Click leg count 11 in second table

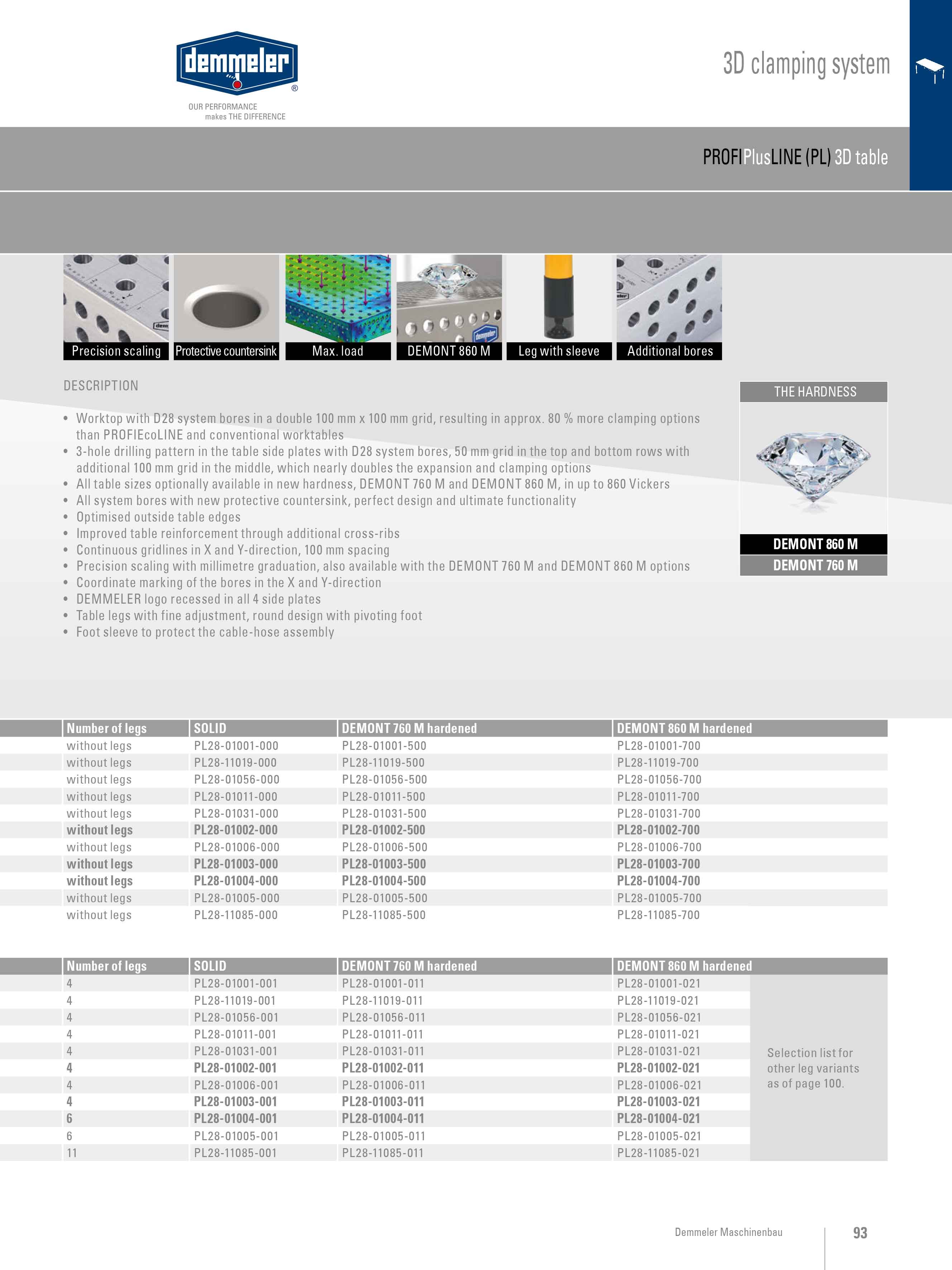tap(72, 1152)
